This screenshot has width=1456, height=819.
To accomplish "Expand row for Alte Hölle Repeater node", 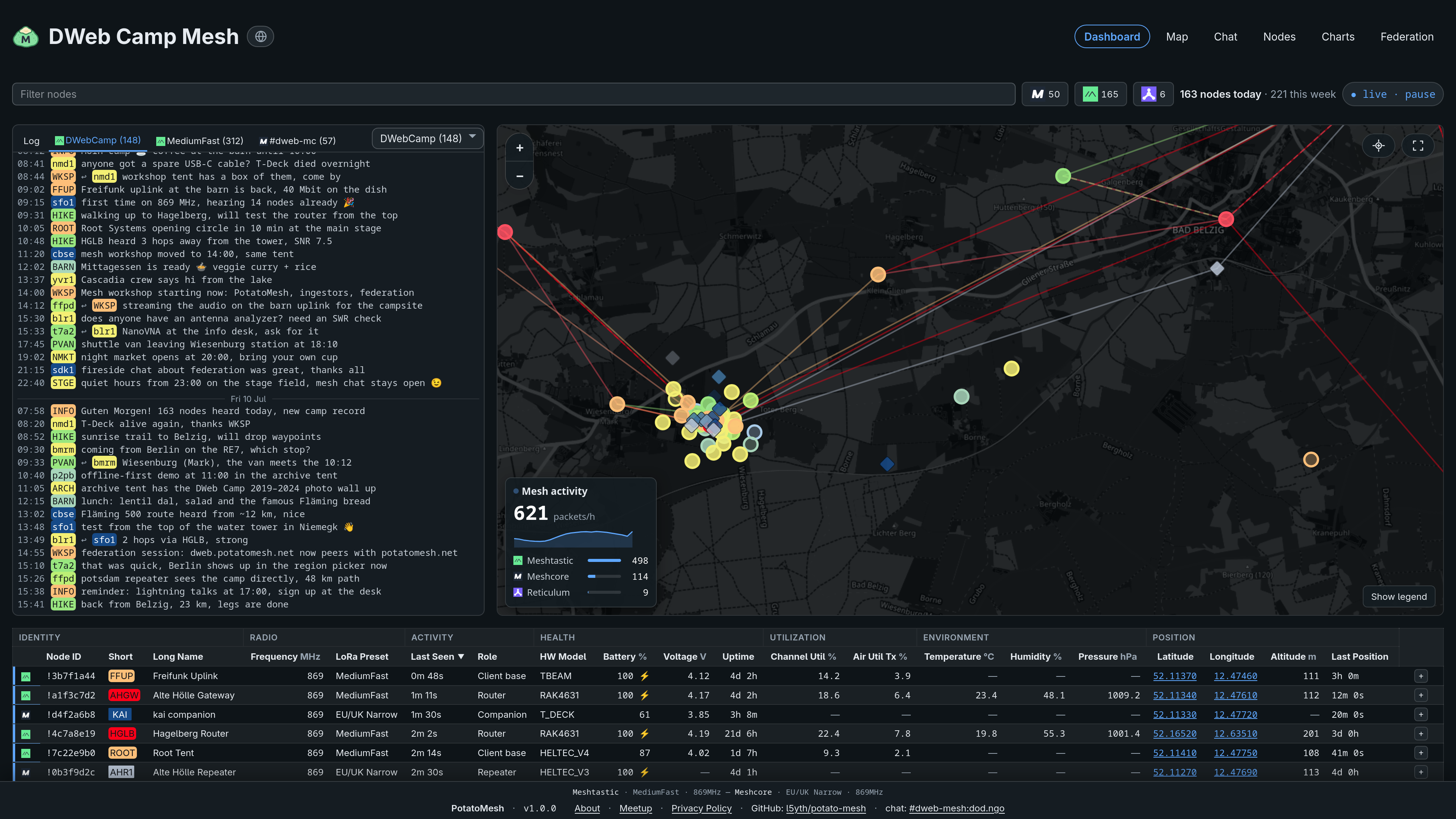I will (x=1421, y=772).
